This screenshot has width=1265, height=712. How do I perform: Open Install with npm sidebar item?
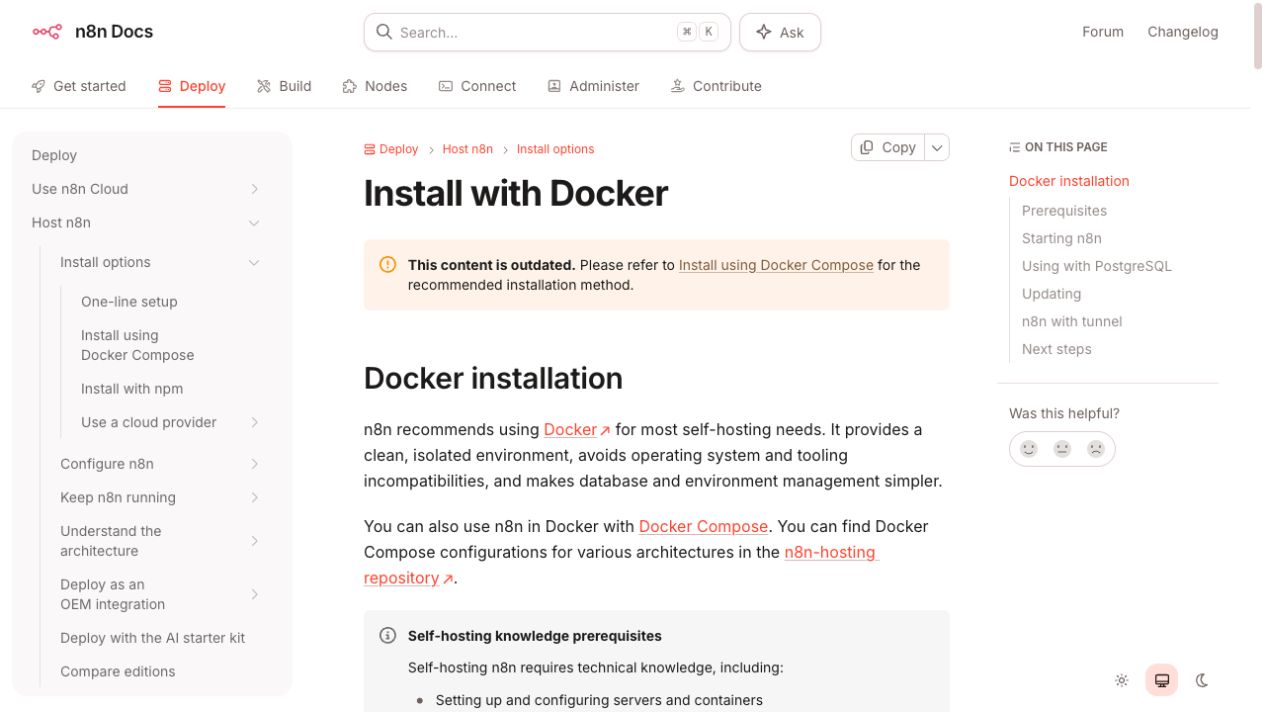[132, 389]
